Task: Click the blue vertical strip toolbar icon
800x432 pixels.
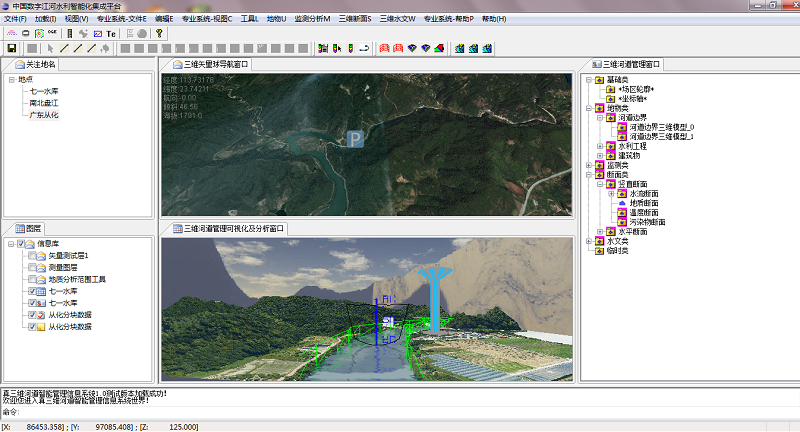Action: coord(70,34)
